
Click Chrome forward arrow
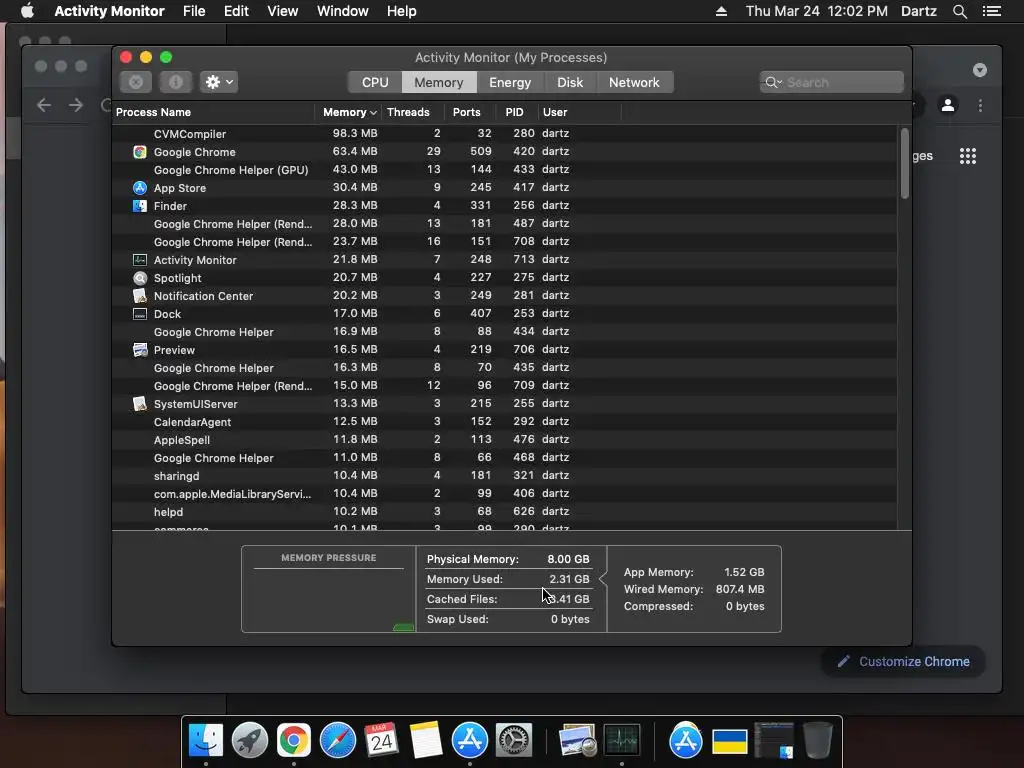[76, 104]
